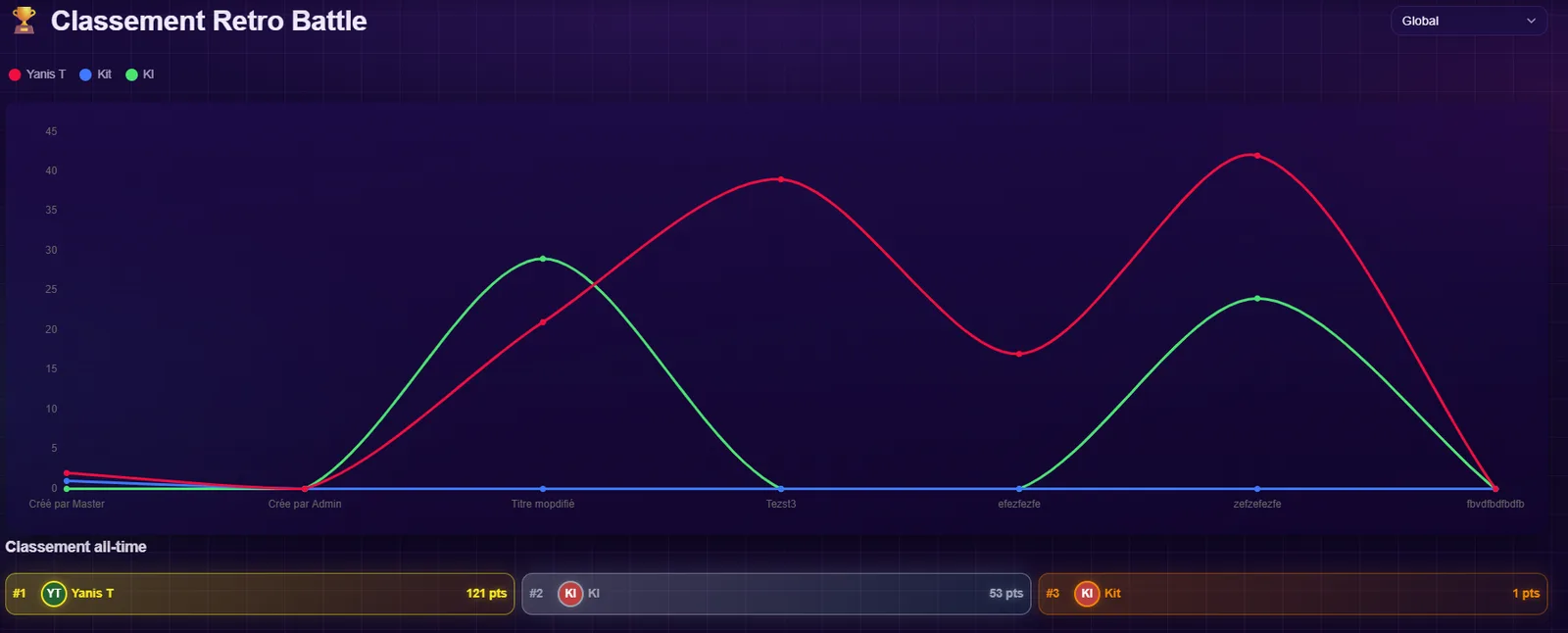Viewport: 1568px width, 633px height.
Task: Click the 'Créé par Master' axis label
Action: [x=67, y=504]
